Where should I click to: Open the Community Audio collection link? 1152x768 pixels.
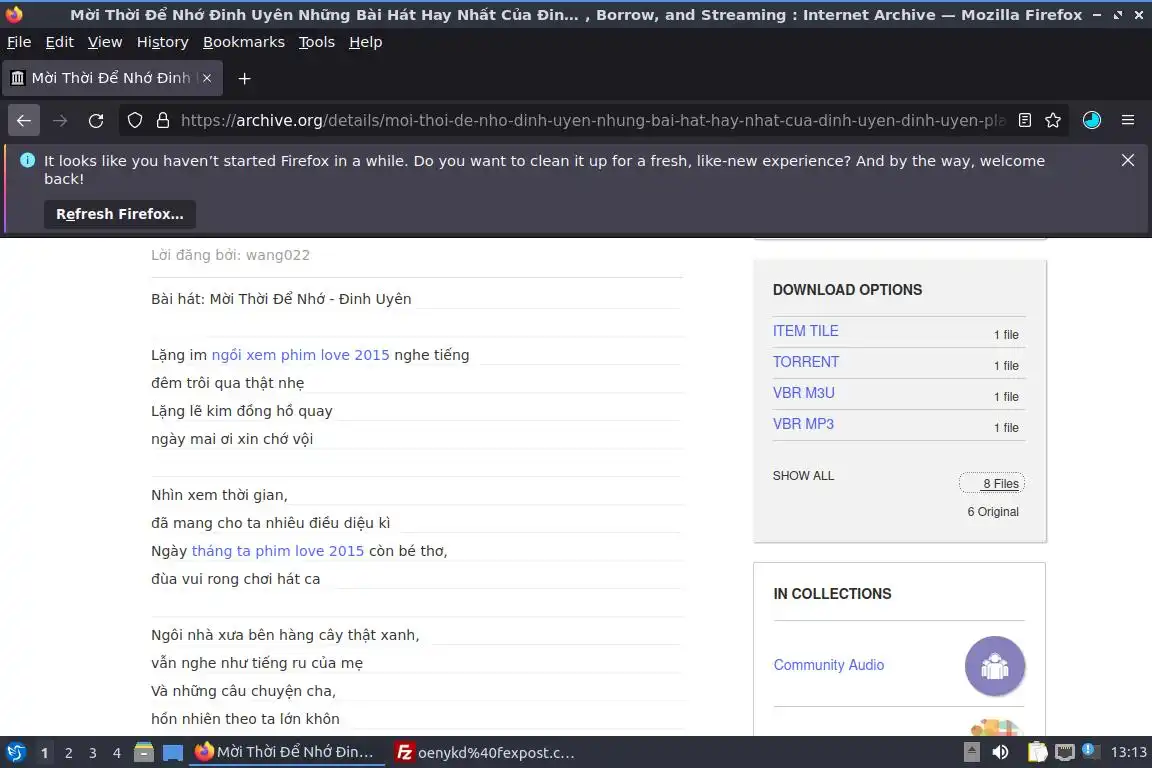coord(829,665)
